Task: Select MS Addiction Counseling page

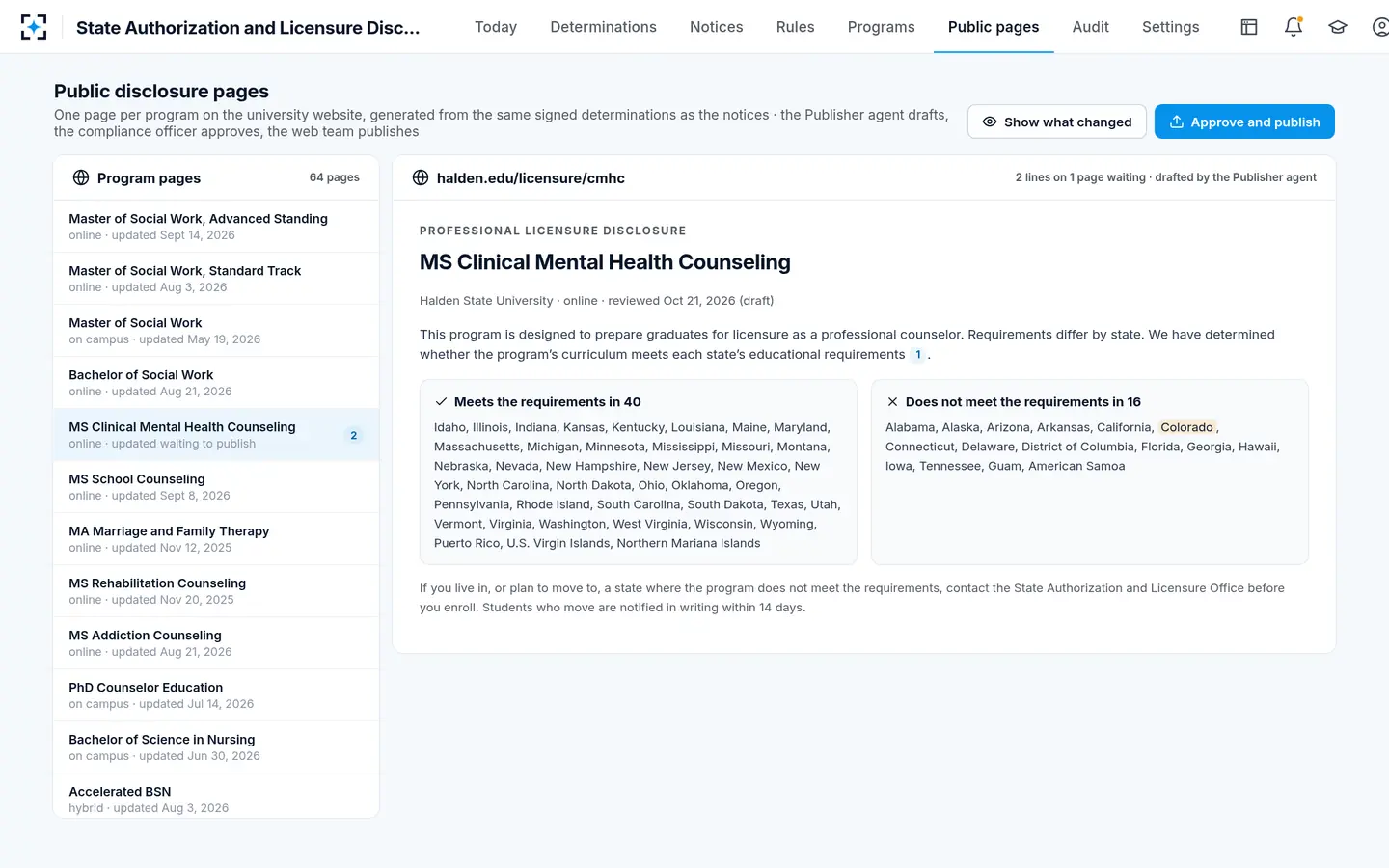Action: click(x=216, y=643)
